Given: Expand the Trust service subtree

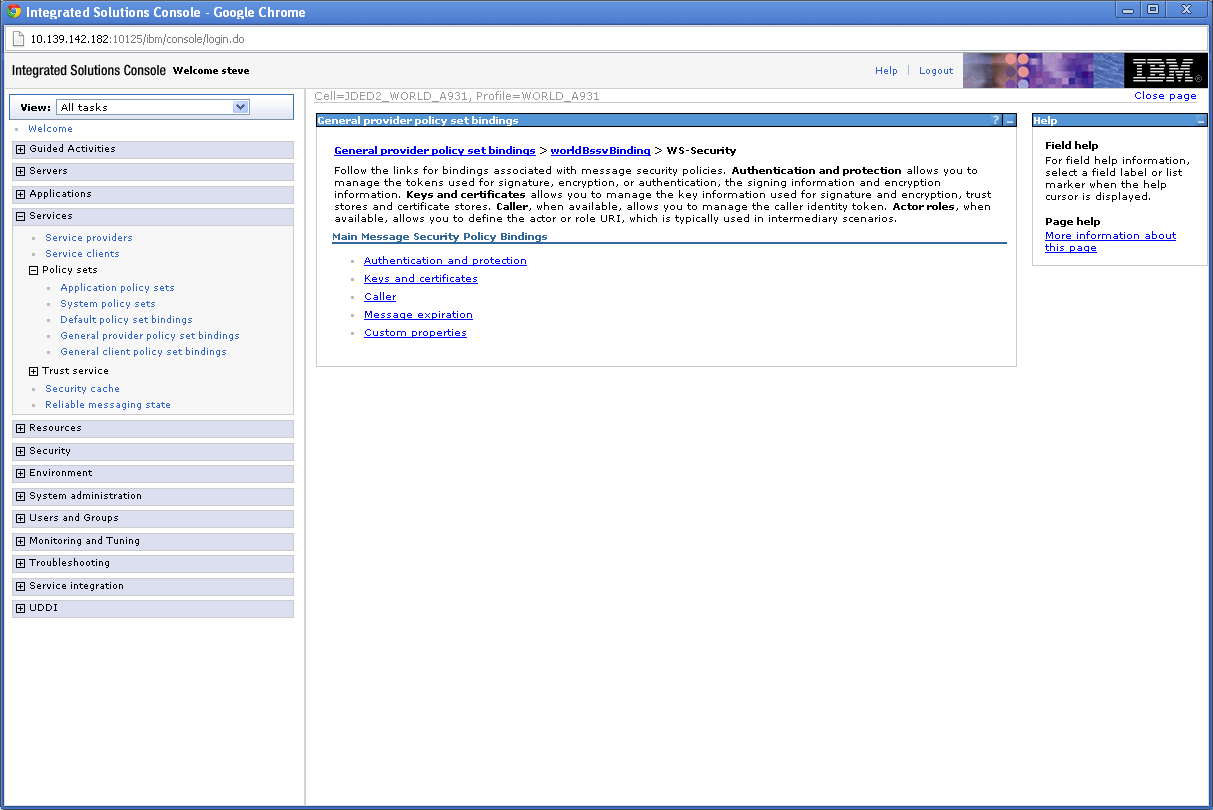Looking at the screenshot, I should (x=33, y=371).
